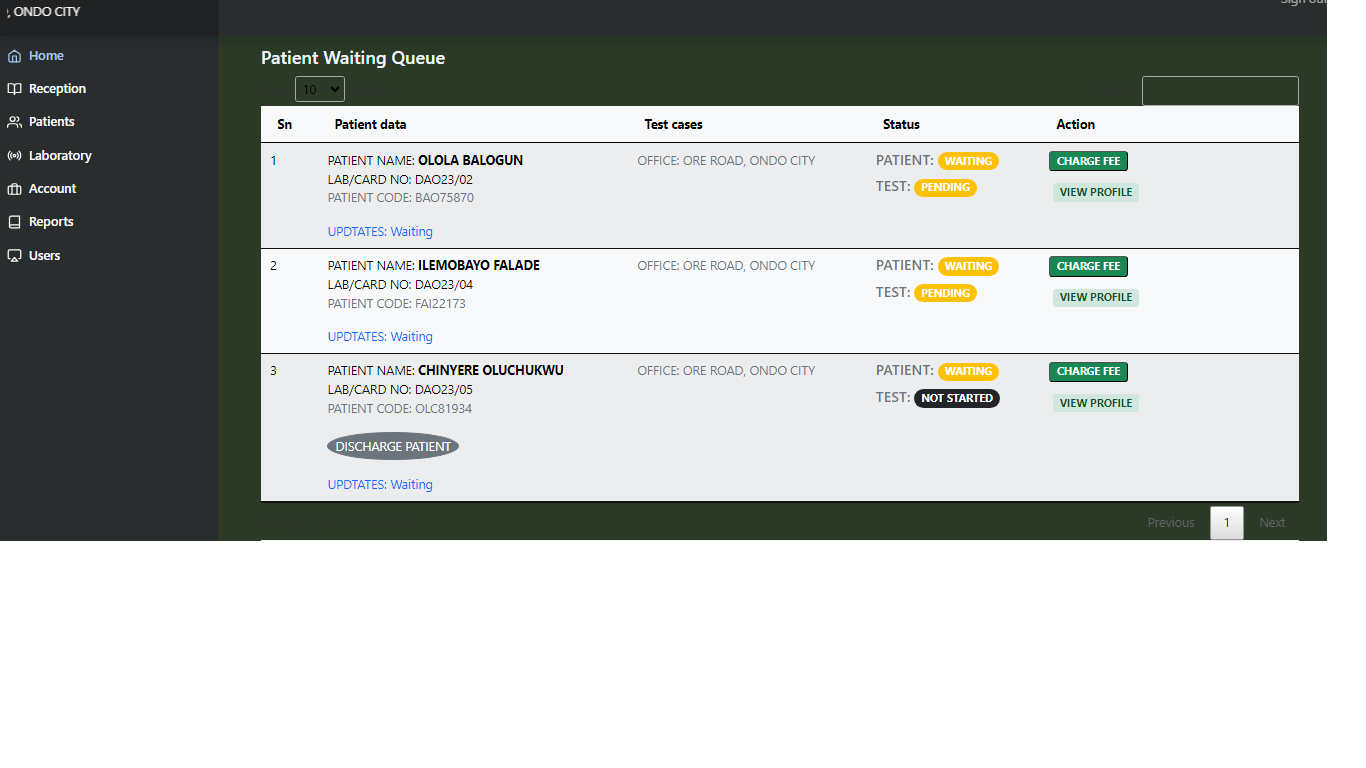
Task: Sort table by Status column header
Action: (x=900, y=125)
